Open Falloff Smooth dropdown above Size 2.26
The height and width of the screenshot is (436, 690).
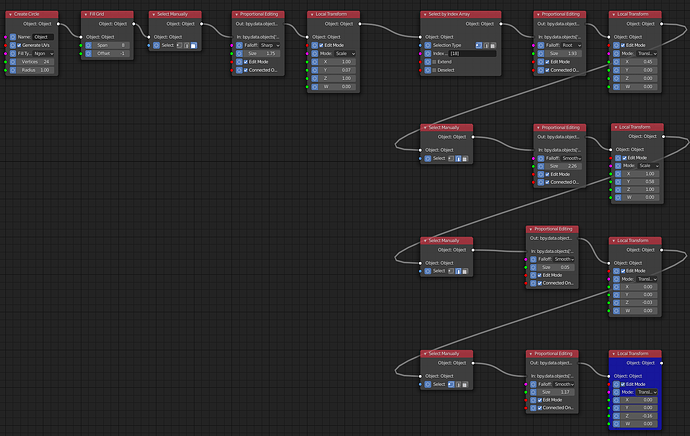(571, 158)
